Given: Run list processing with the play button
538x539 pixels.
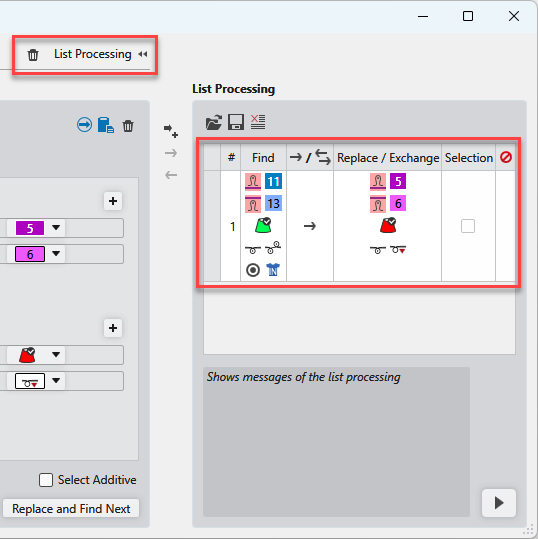Looking at the screenshot, I should coord(499,503).
